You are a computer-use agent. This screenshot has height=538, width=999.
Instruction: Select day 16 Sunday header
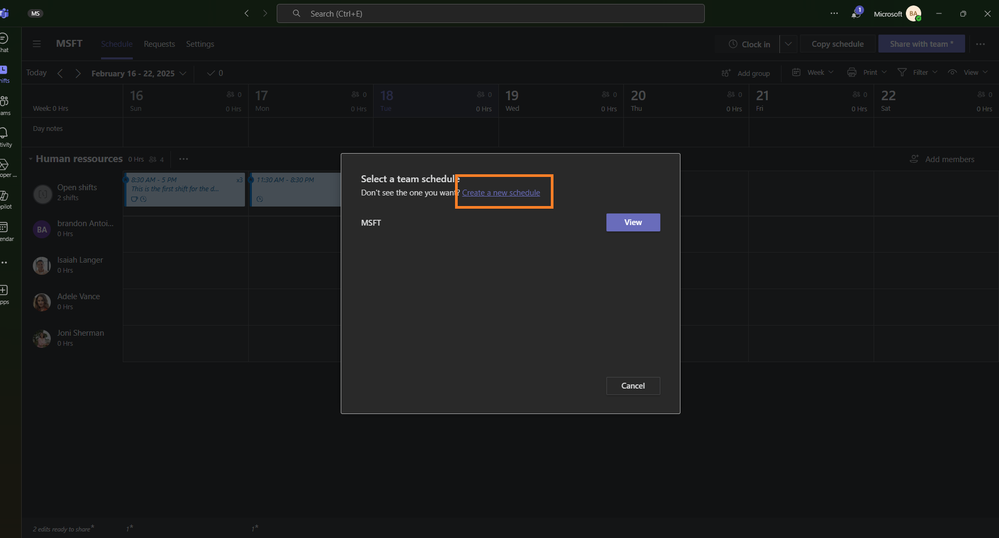[x=185, y=101]
